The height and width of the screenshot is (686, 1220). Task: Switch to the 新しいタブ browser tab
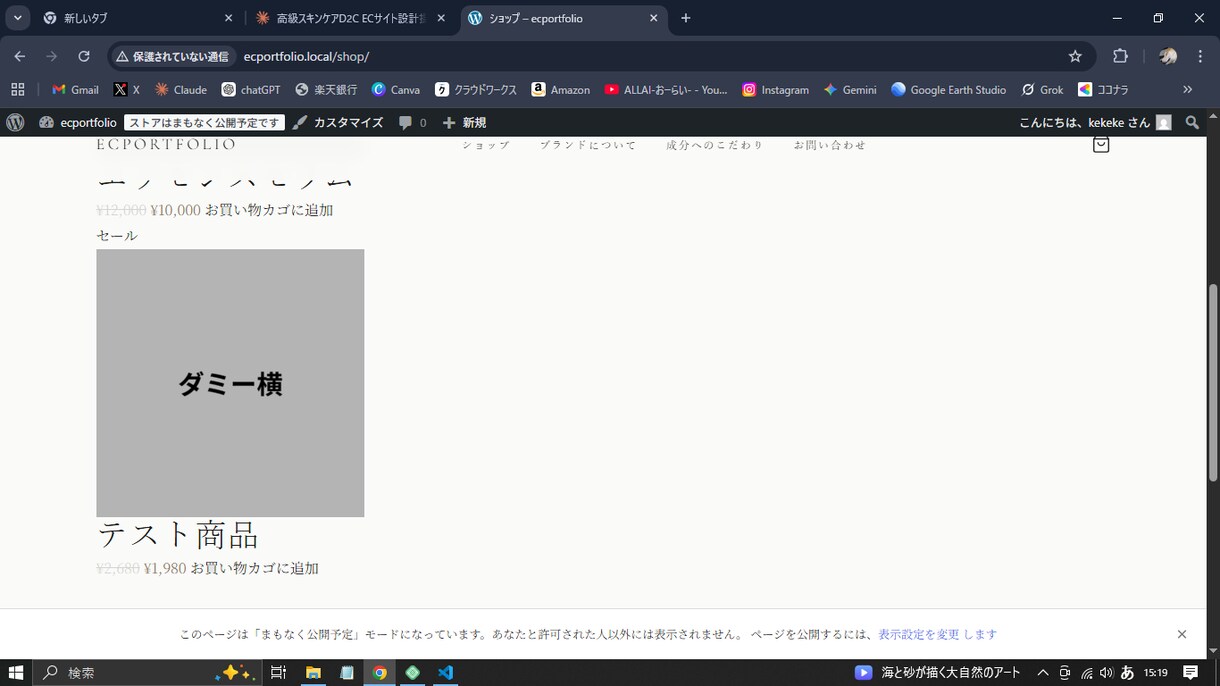[135, 18]
